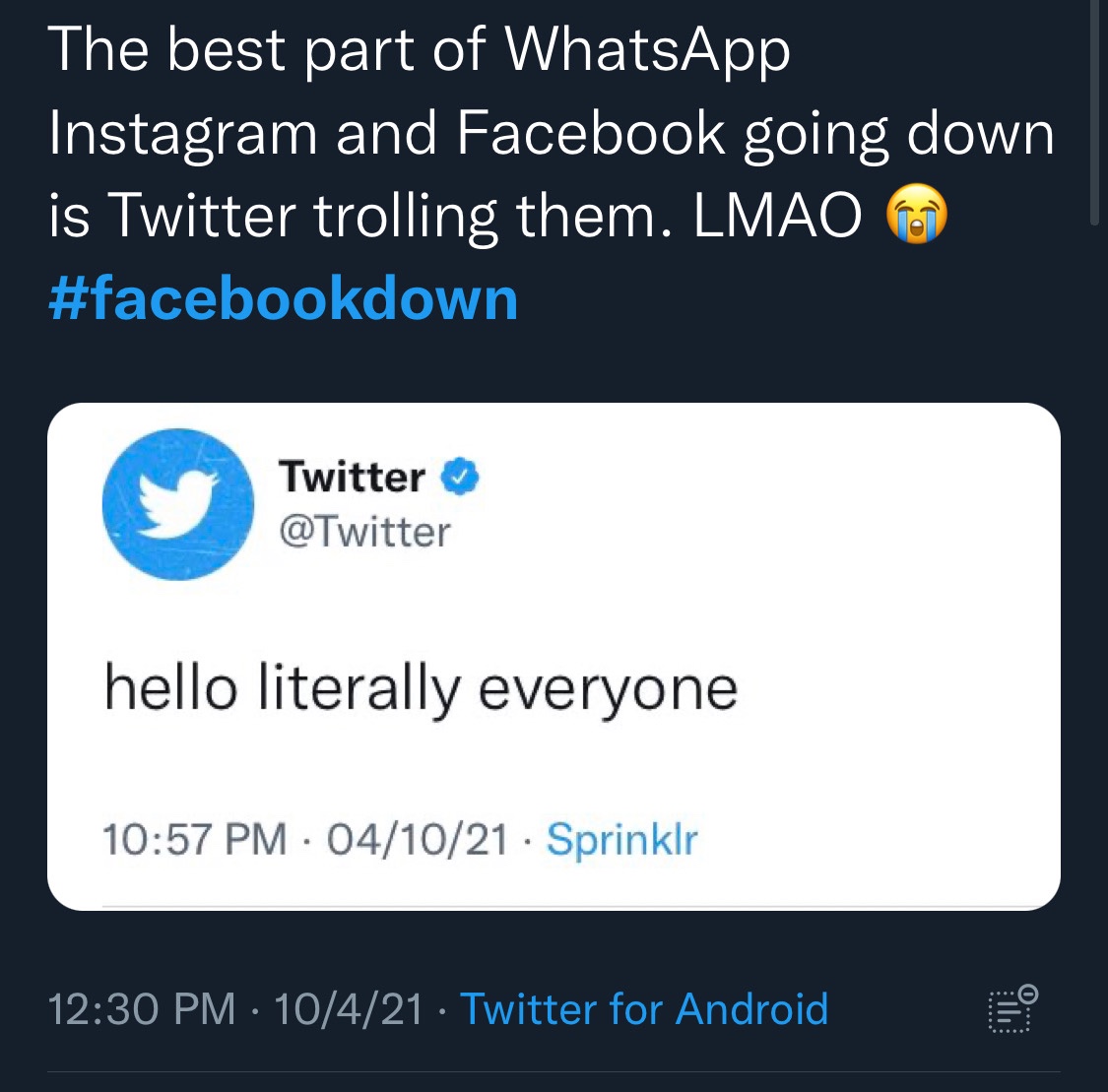Open the Twitter for Android source link
This screenshot has height=1092, width=1108.
pos(644,1008)
